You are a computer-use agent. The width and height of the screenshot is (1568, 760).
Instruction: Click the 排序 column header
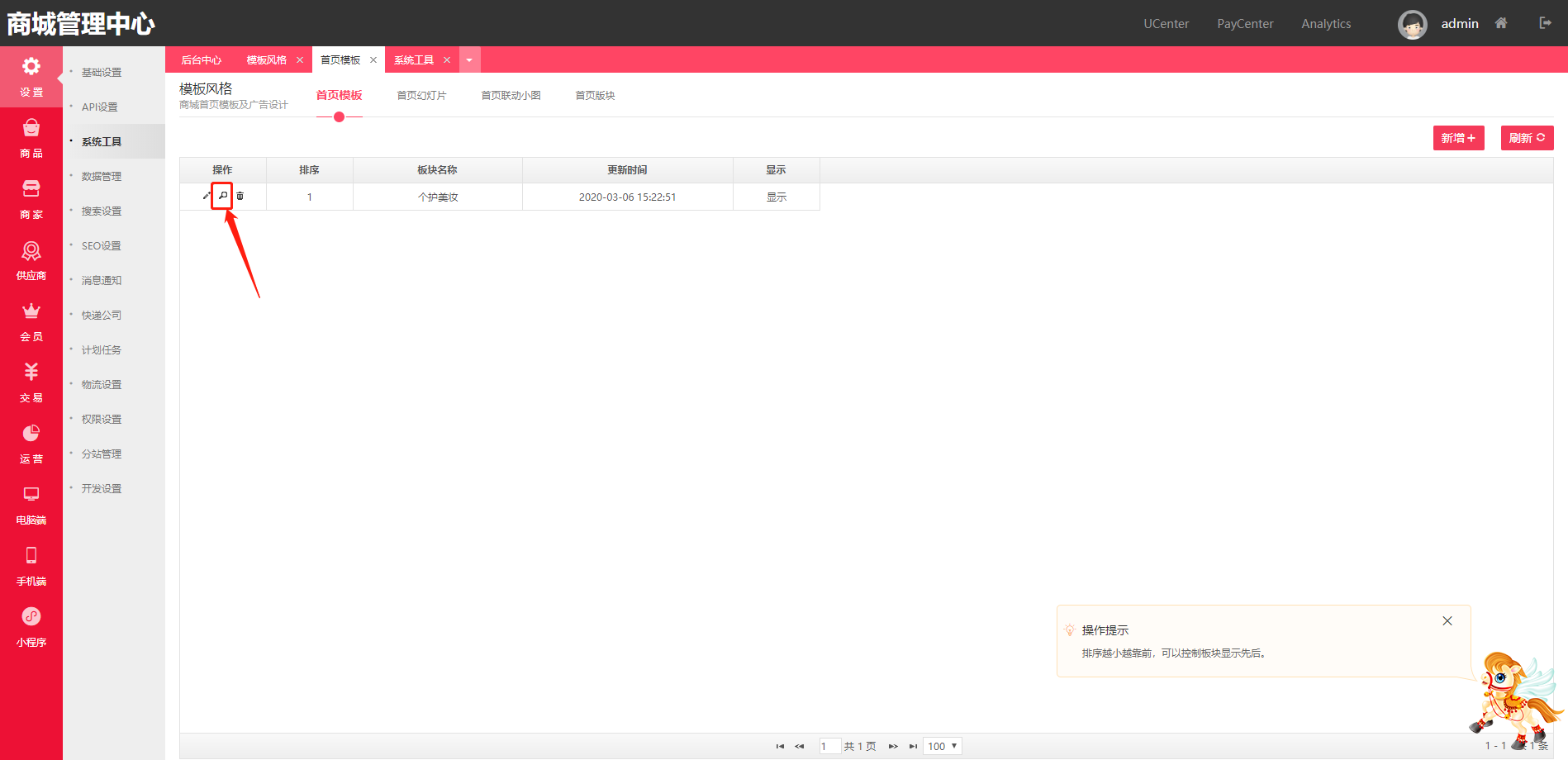310,170
